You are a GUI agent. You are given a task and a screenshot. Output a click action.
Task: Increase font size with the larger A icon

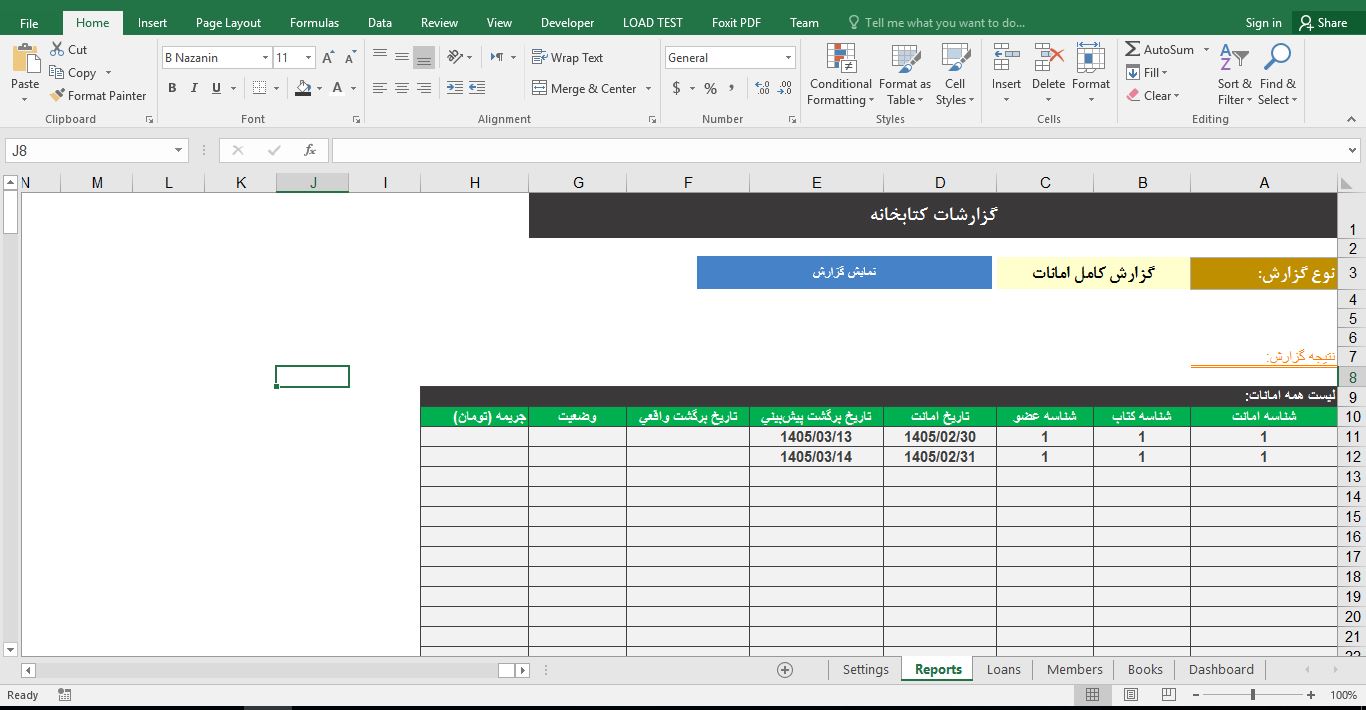pyautogui.click(x=328, y=58)
